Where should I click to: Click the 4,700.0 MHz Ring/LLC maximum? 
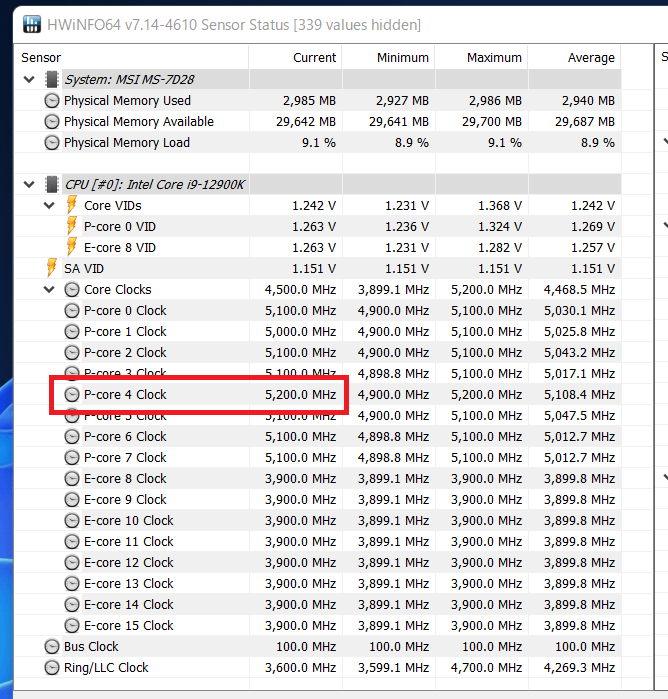(487, 667)
